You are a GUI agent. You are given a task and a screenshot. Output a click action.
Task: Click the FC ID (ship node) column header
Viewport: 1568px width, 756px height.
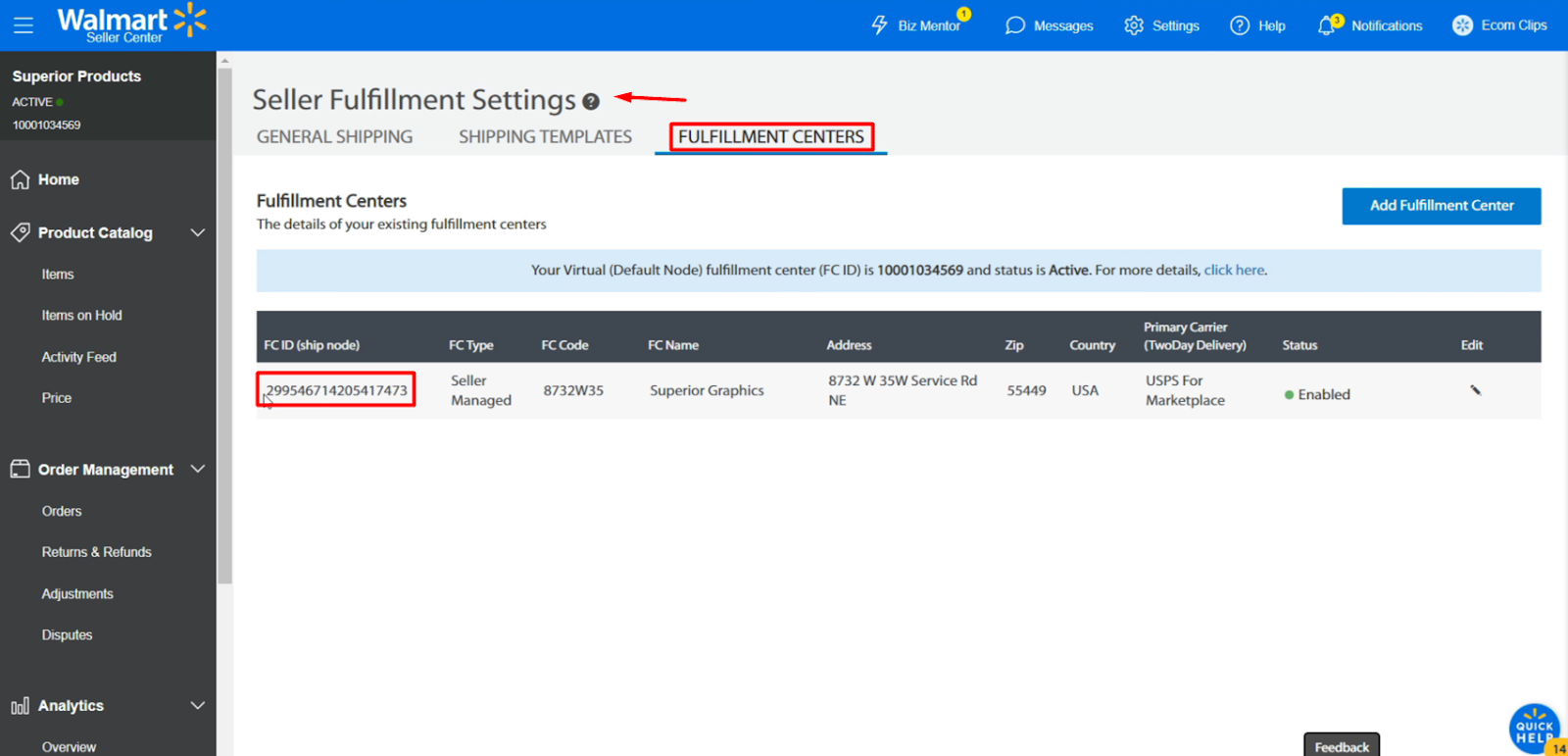(x=312, y=345)
